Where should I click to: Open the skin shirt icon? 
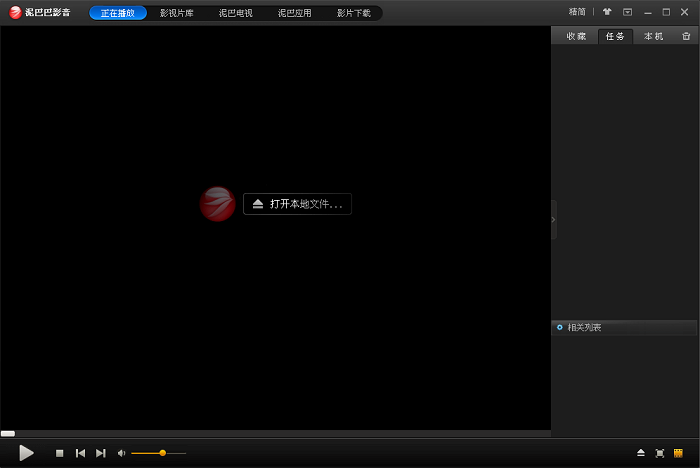pyautogui.click(x=607, y=12)
